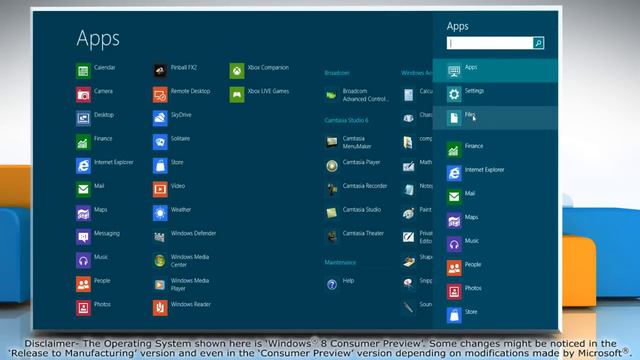The image size is (640, 360).
Task: Open the Paint accessory icon
Action: pyautogui.click(x=408, y=213)
